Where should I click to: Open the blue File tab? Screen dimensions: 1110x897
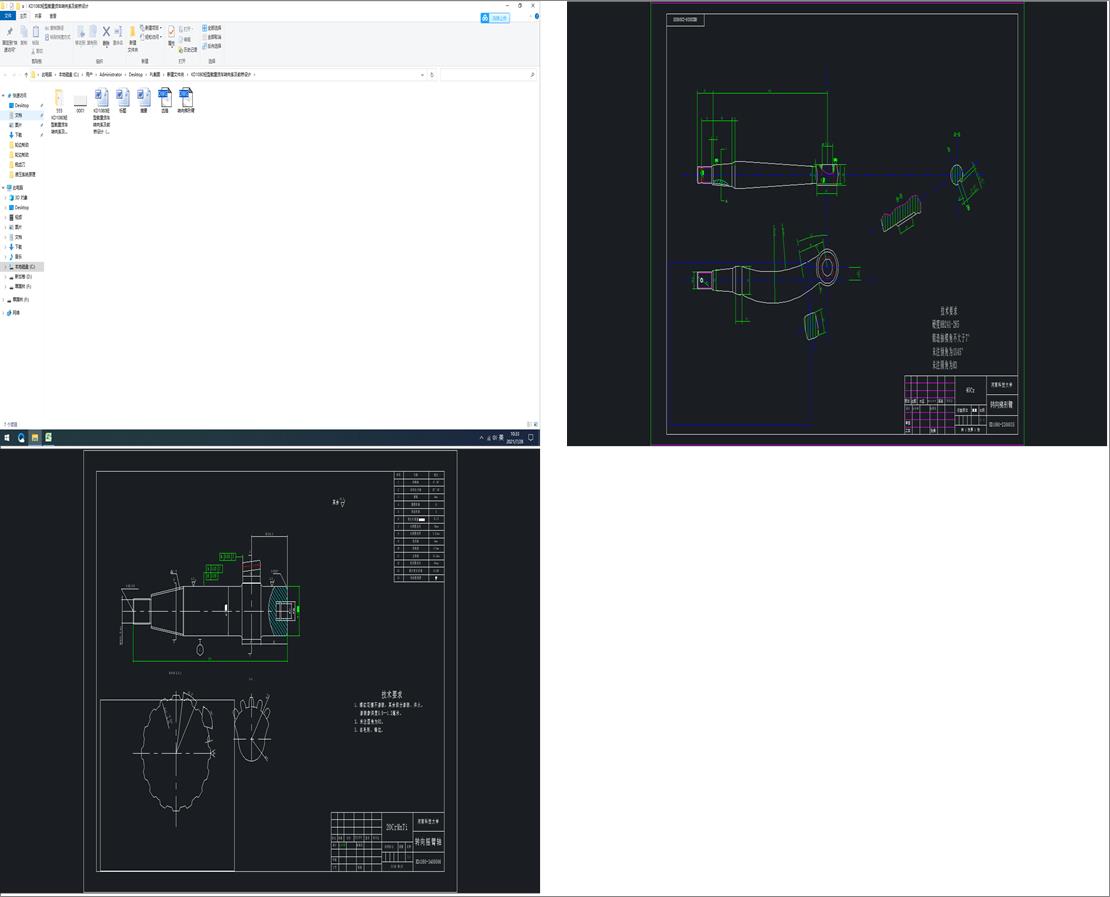8,16
